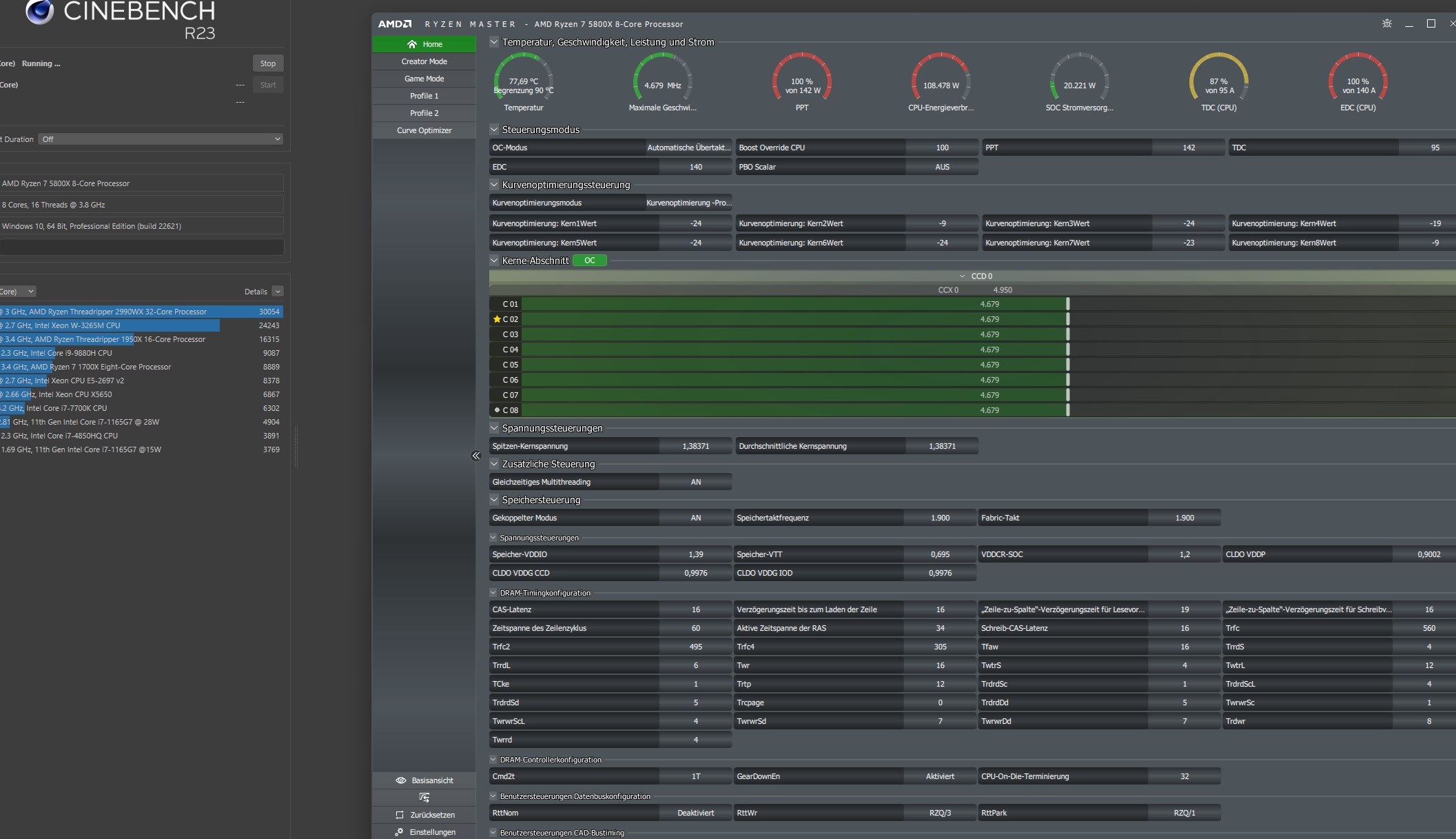Viewport: 1456px width, 839px height.
Task: Click the Zurücksetzen reset icon
Action: point(400,815)
